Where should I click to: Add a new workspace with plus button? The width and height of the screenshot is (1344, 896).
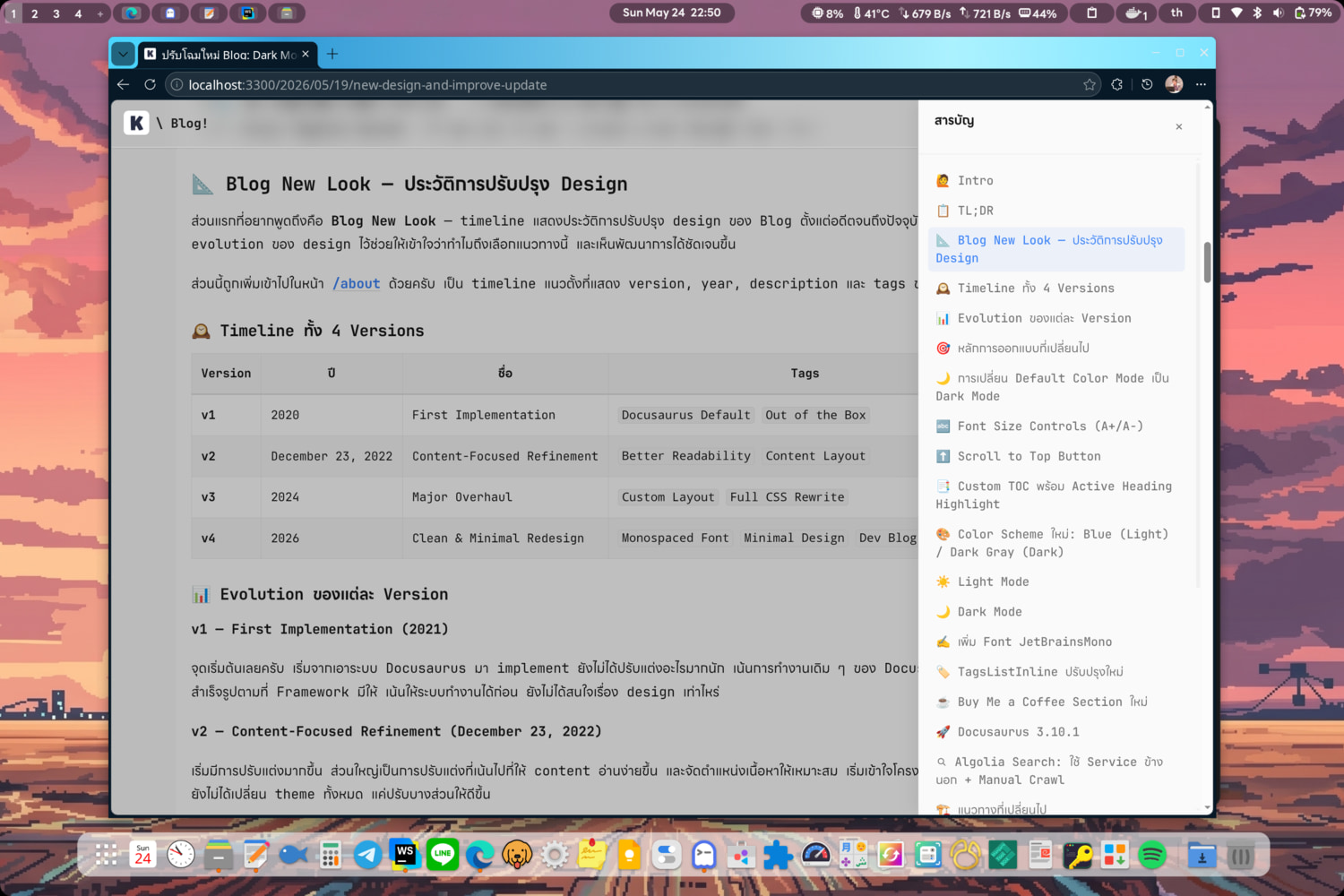click(99, 13)
